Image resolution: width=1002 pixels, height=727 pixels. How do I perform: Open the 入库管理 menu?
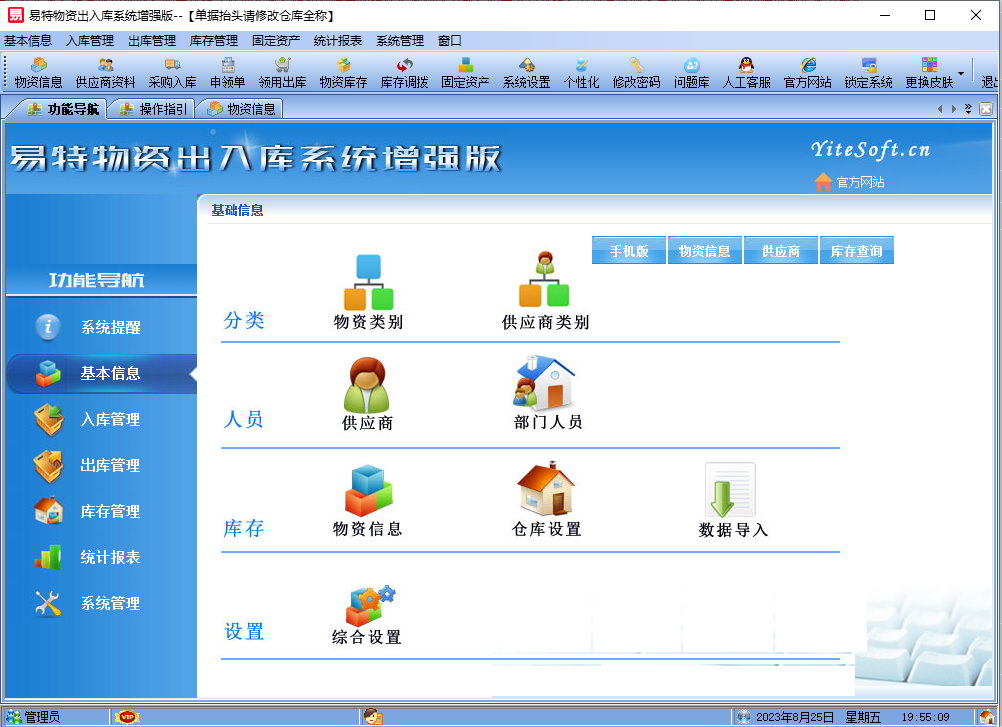(x=89, y=41)
